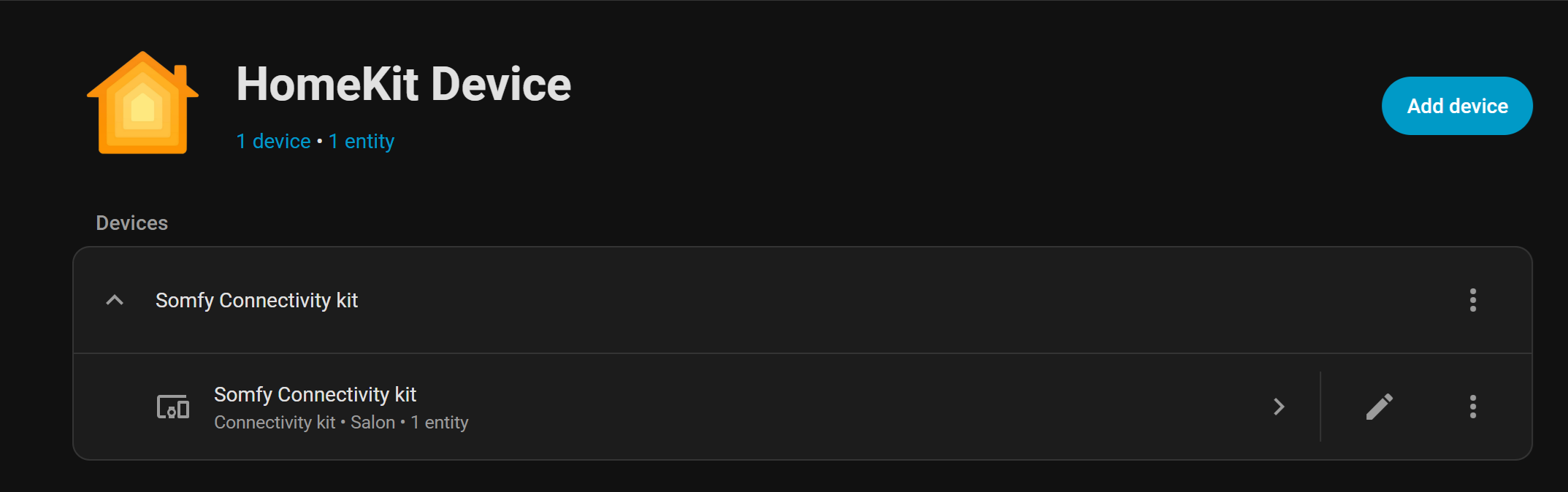The width and height of the screenshot is (1568, 492).
Task: Collapse the Somfy Connectivity kit entry
Action: point(115,300)
